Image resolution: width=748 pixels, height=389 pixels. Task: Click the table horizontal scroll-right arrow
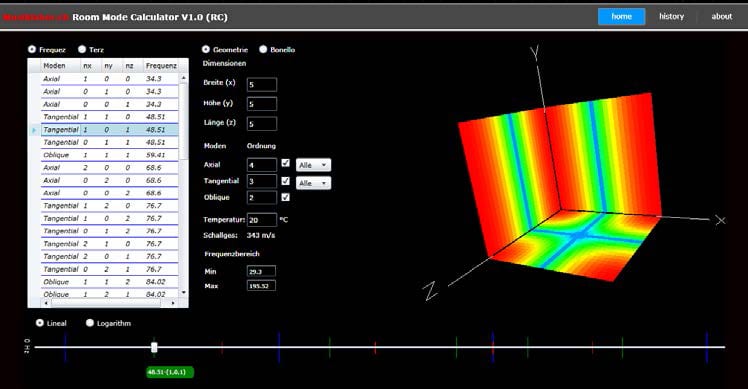[173, 303]
